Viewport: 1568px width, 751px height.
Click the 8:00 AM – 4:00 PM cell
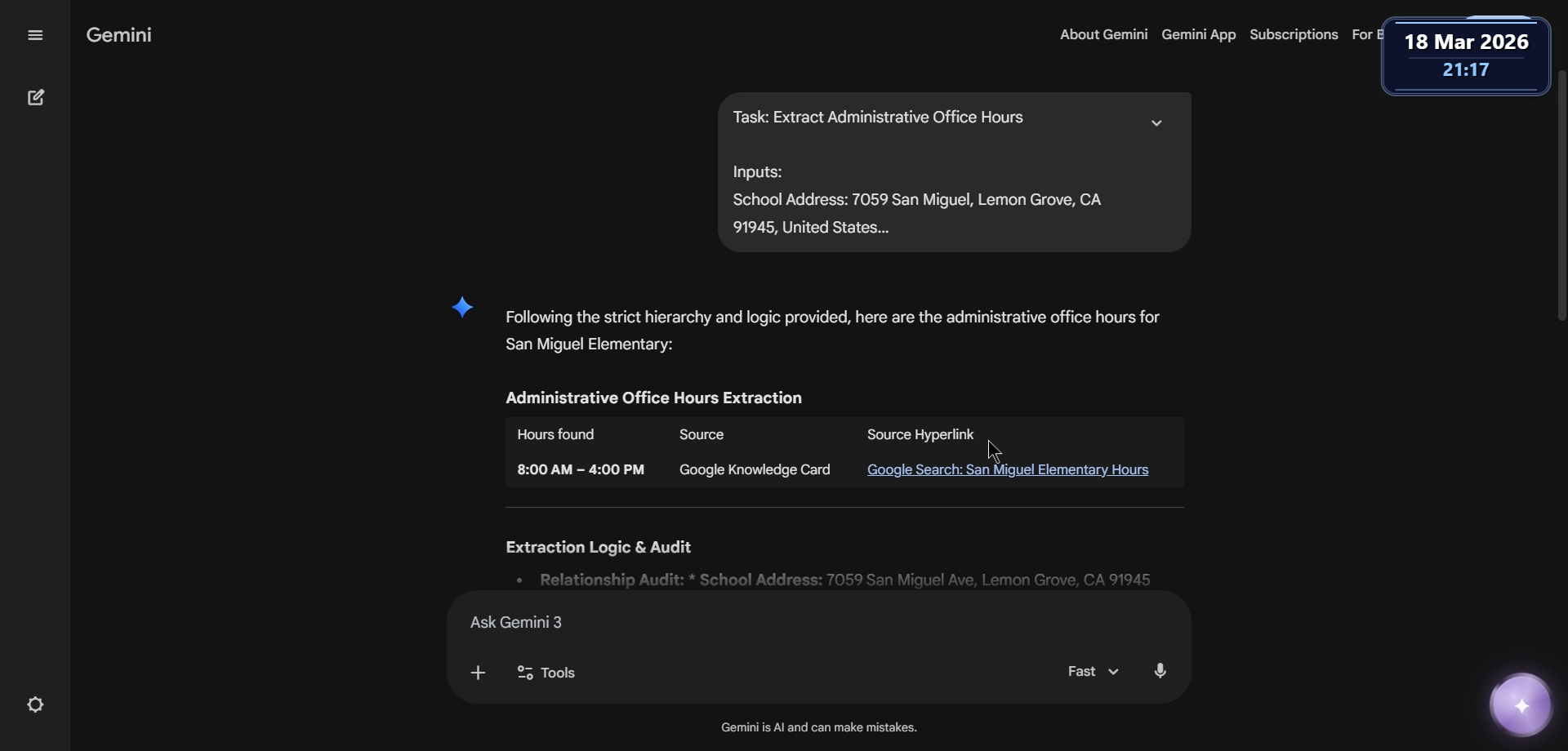pos(581,469)
